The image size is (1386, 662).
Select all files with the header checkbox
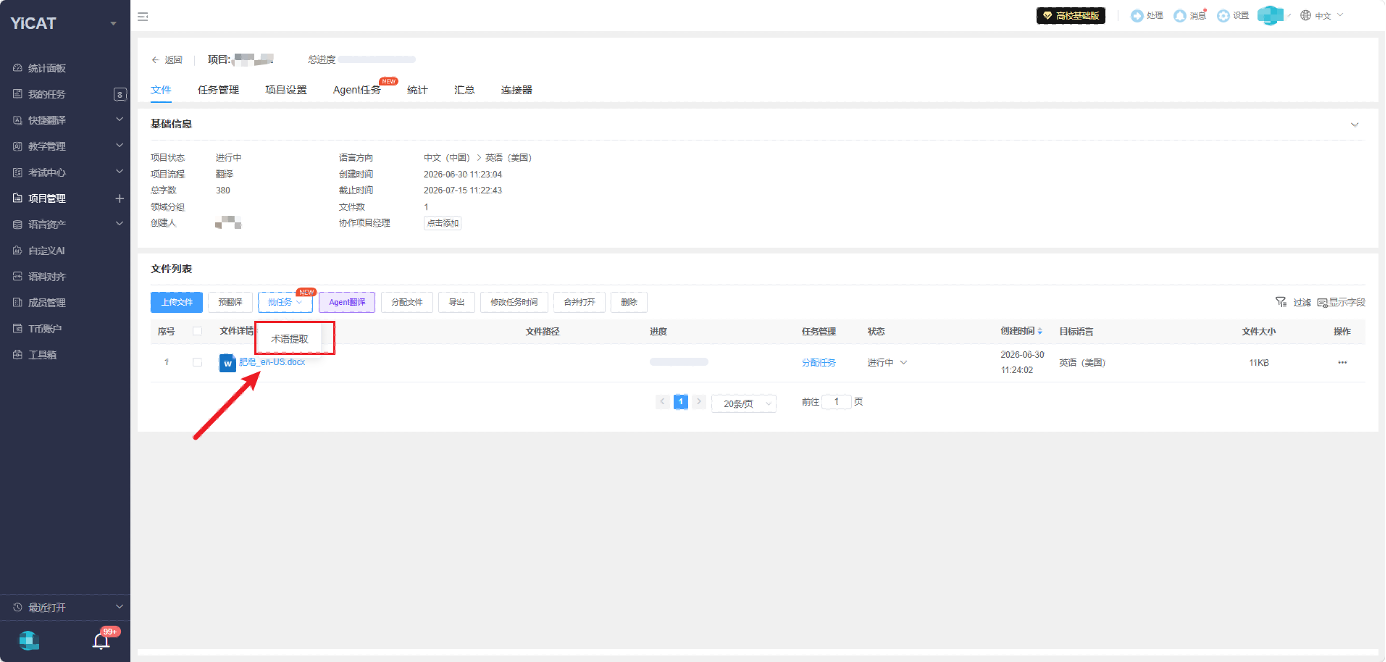pyautogui.click(x=197, y=331)
